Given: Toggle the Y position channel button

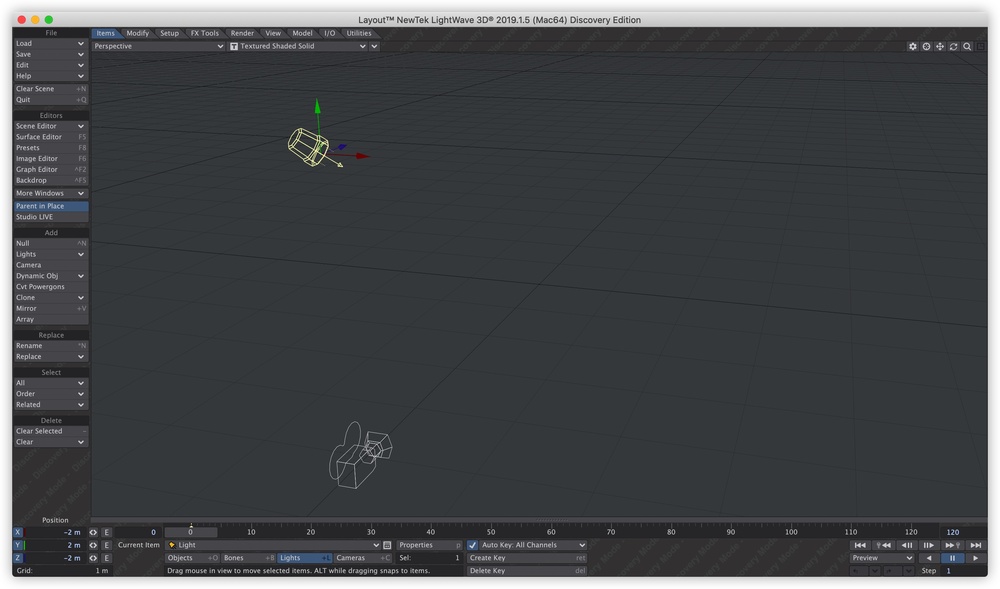Looking at the screenshot, I should tap(18, 546).
